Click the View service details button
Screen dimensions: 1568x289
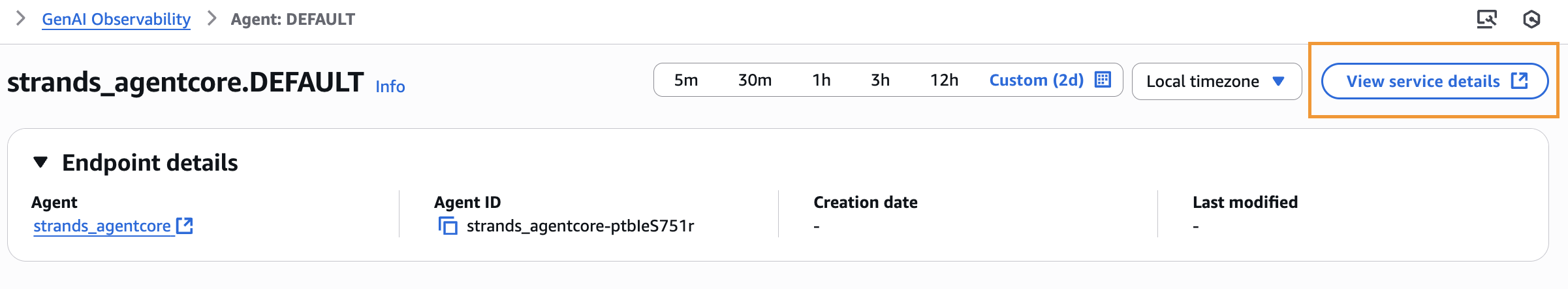pos(1435,81)
